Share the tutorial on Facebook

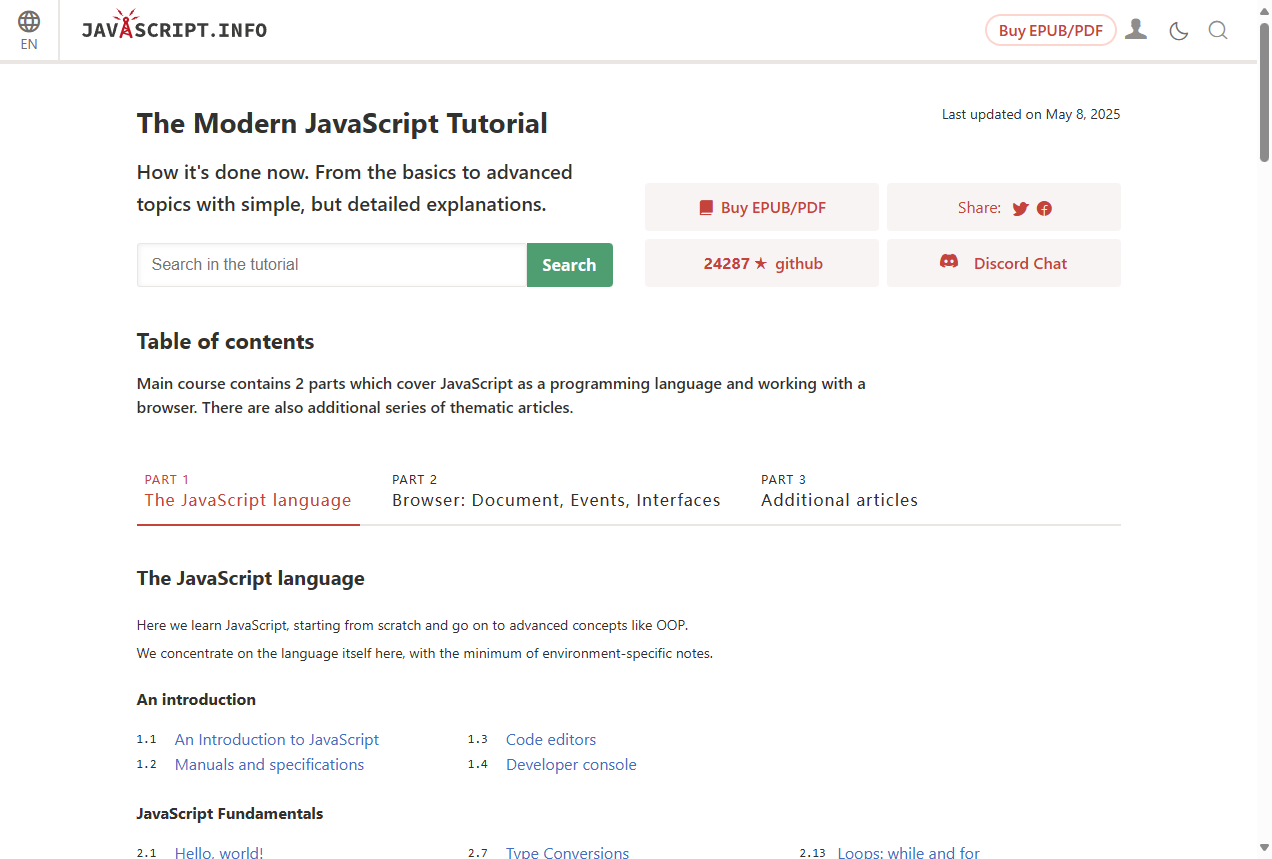(x=1044, y=208)
